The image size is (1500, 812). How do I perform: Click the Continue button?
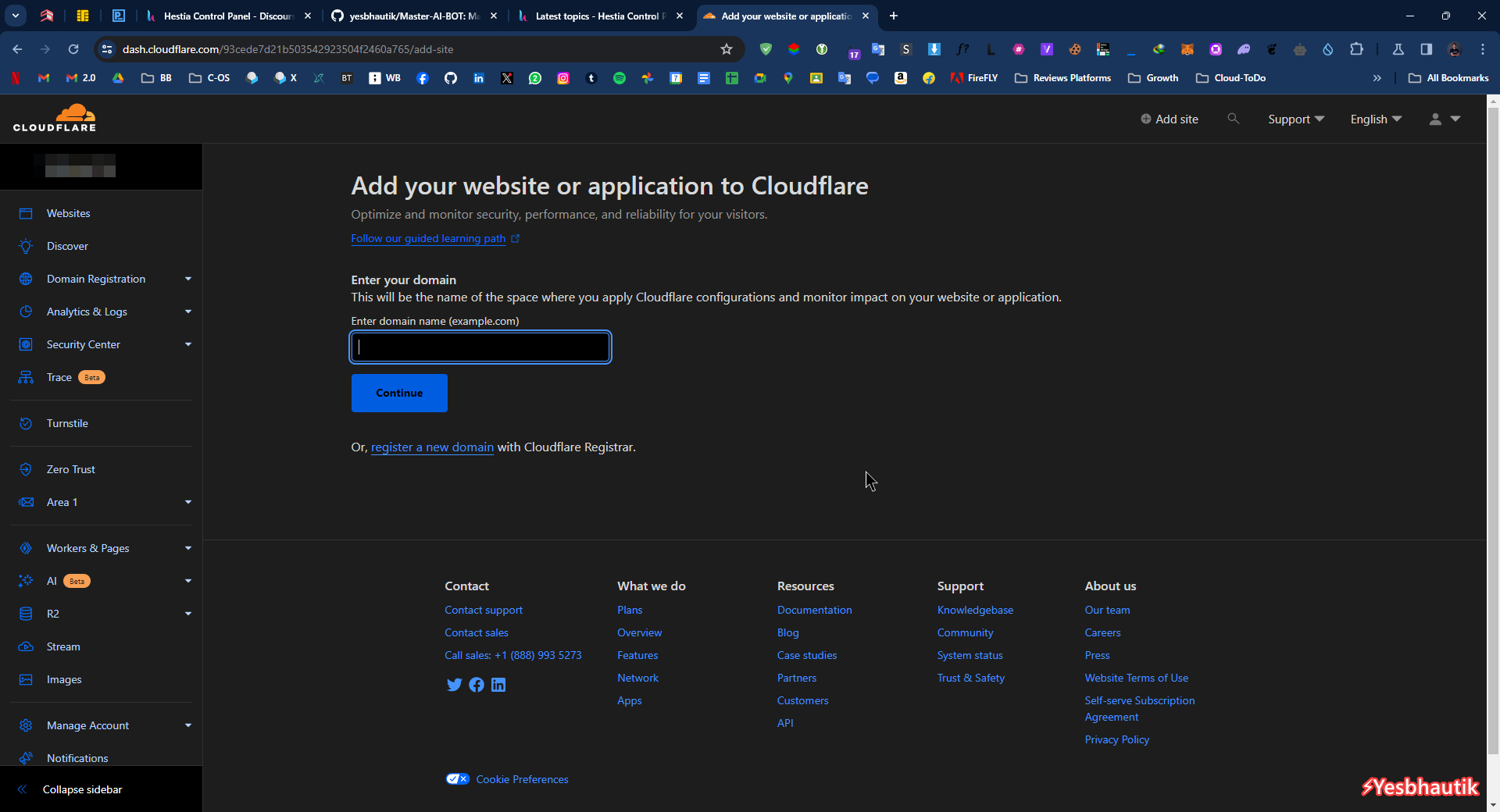point(399,393)
